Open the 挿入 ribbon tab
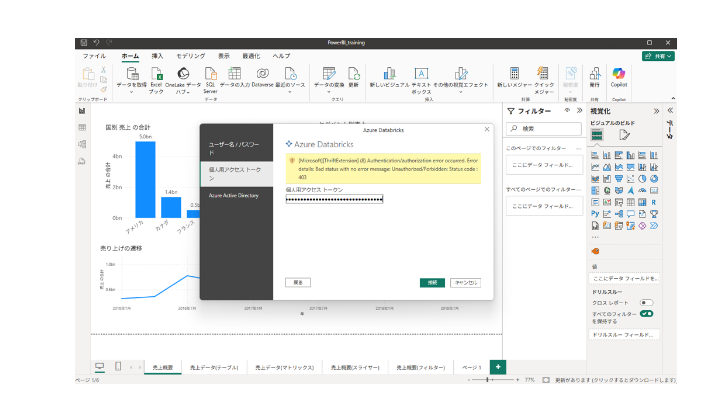Viewport: 713px width, 417px height. tap(157, 56)
